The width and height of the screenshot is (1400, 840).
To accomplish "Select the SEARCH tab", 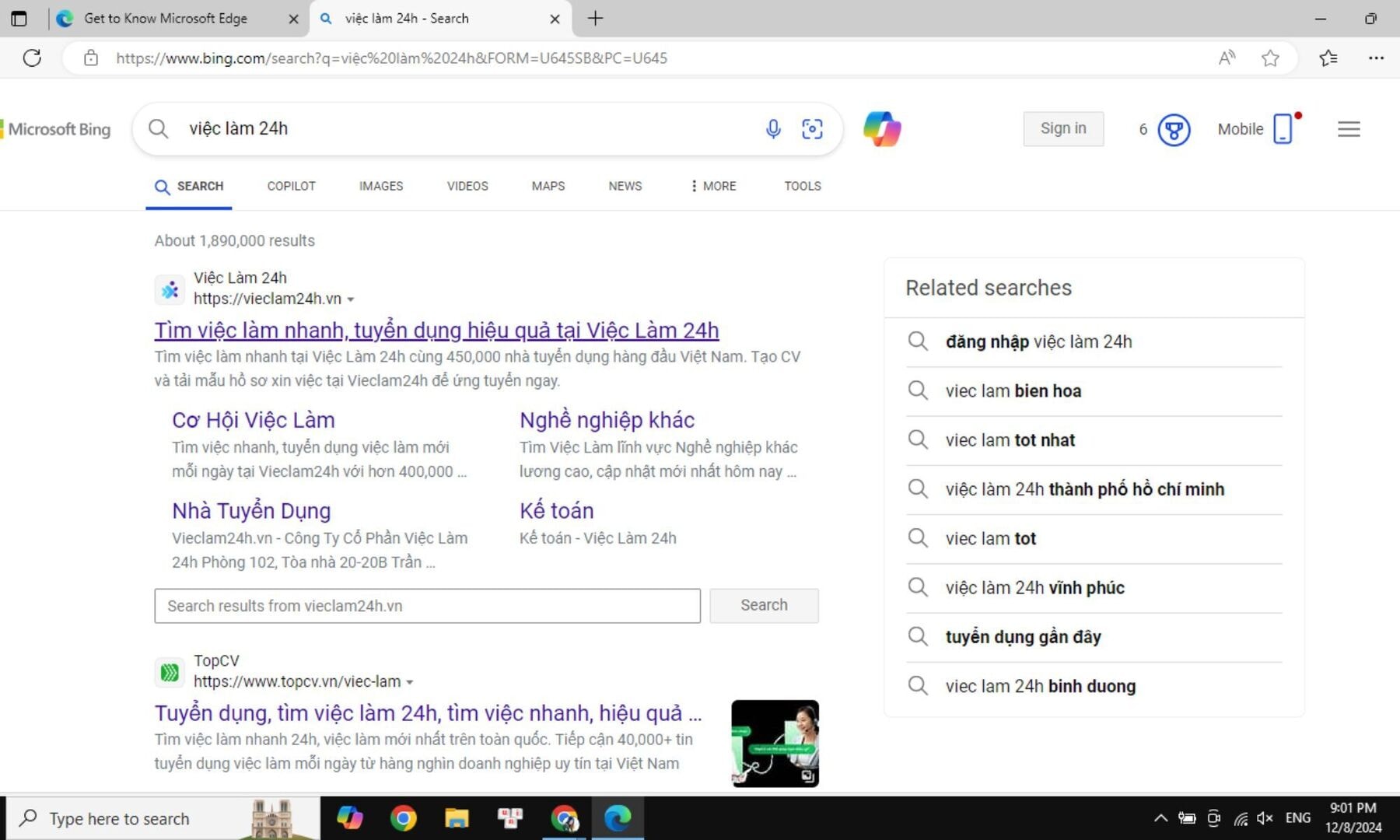I will pos(189,187).
